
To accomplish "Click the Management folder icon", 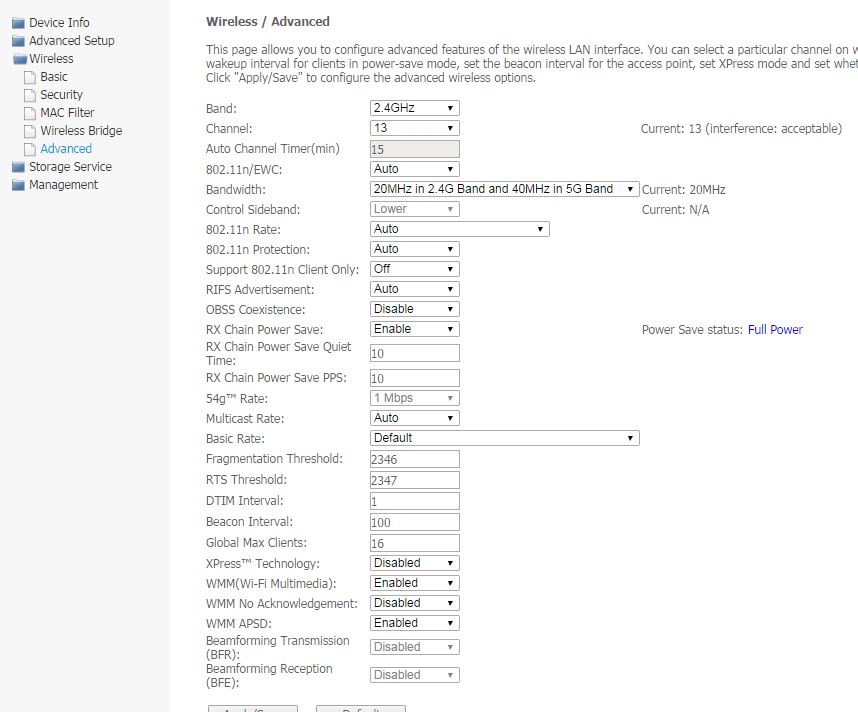I will click(19, 185).
